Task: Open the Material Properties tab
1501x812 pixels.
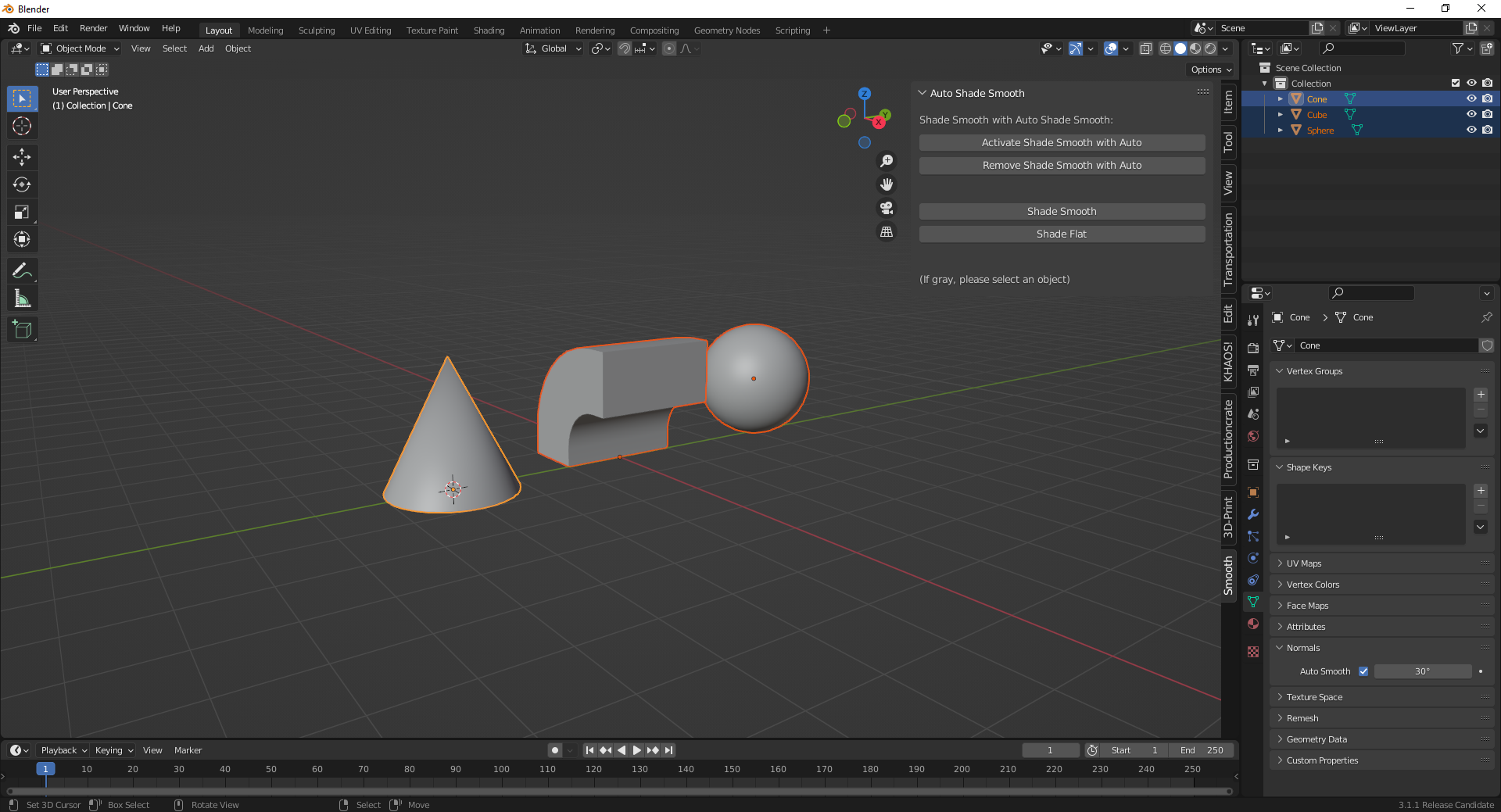Action: point(1253,624)
